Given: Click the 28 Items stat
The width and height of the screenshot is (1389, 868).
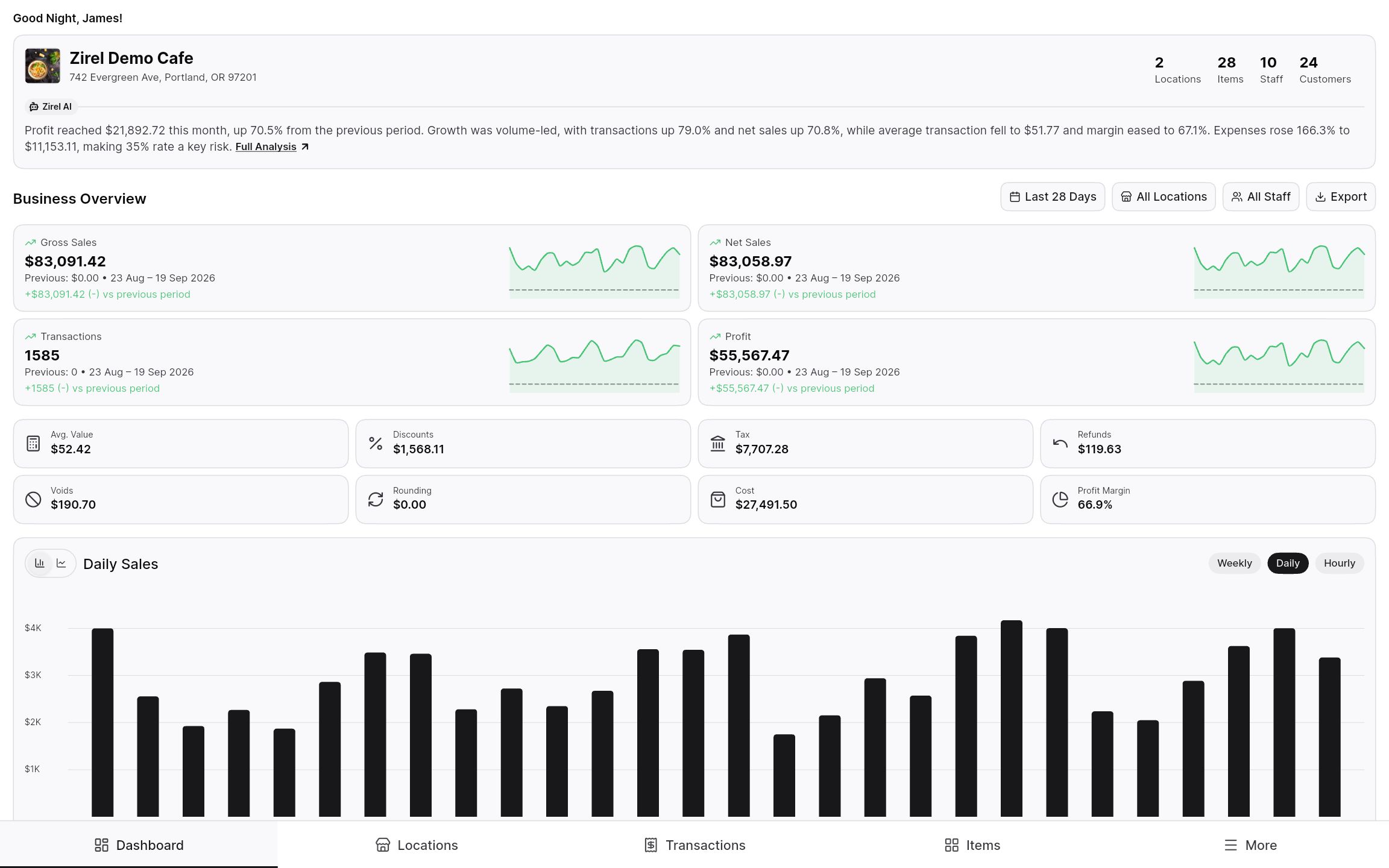Looking at the screenshot, I should coord(1230,70).
